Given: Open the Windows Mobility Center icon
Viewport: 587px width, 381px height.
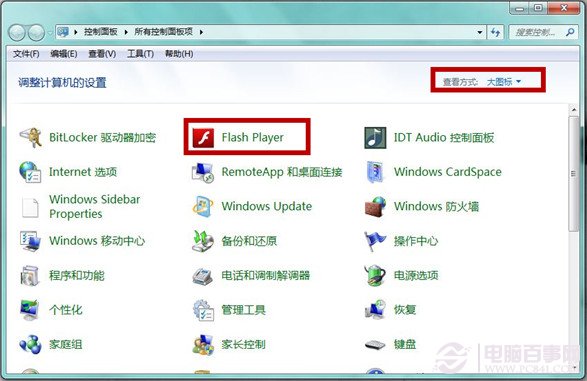Looking at the screenshot, I should pyautogui.click(x=30, y=241).
